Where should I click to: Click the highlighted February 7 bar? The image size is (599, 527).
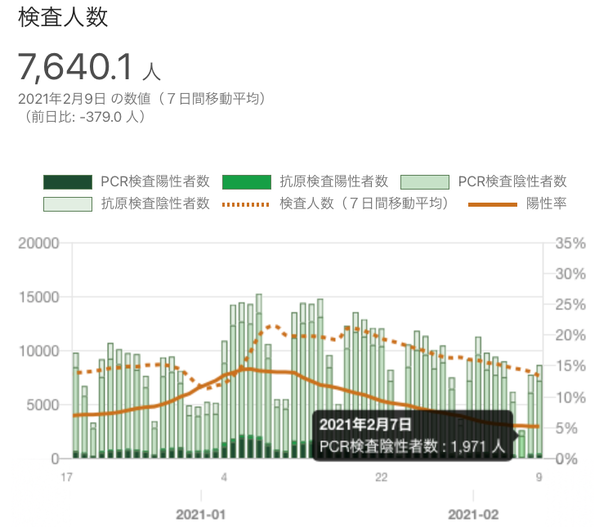pyautogui.click(x=521, y=445)
